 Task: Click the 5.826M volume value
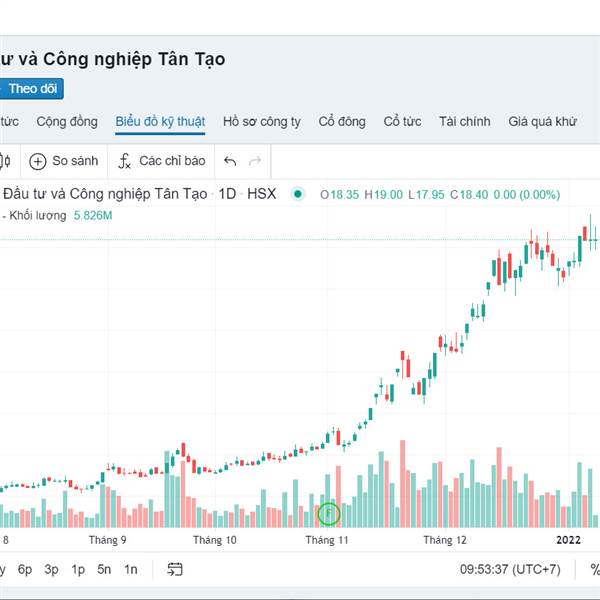(93, 215)
